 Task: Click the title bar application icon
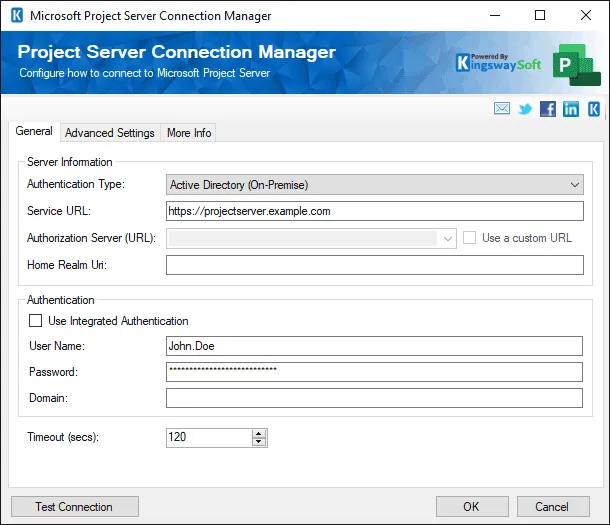[15, 16]
